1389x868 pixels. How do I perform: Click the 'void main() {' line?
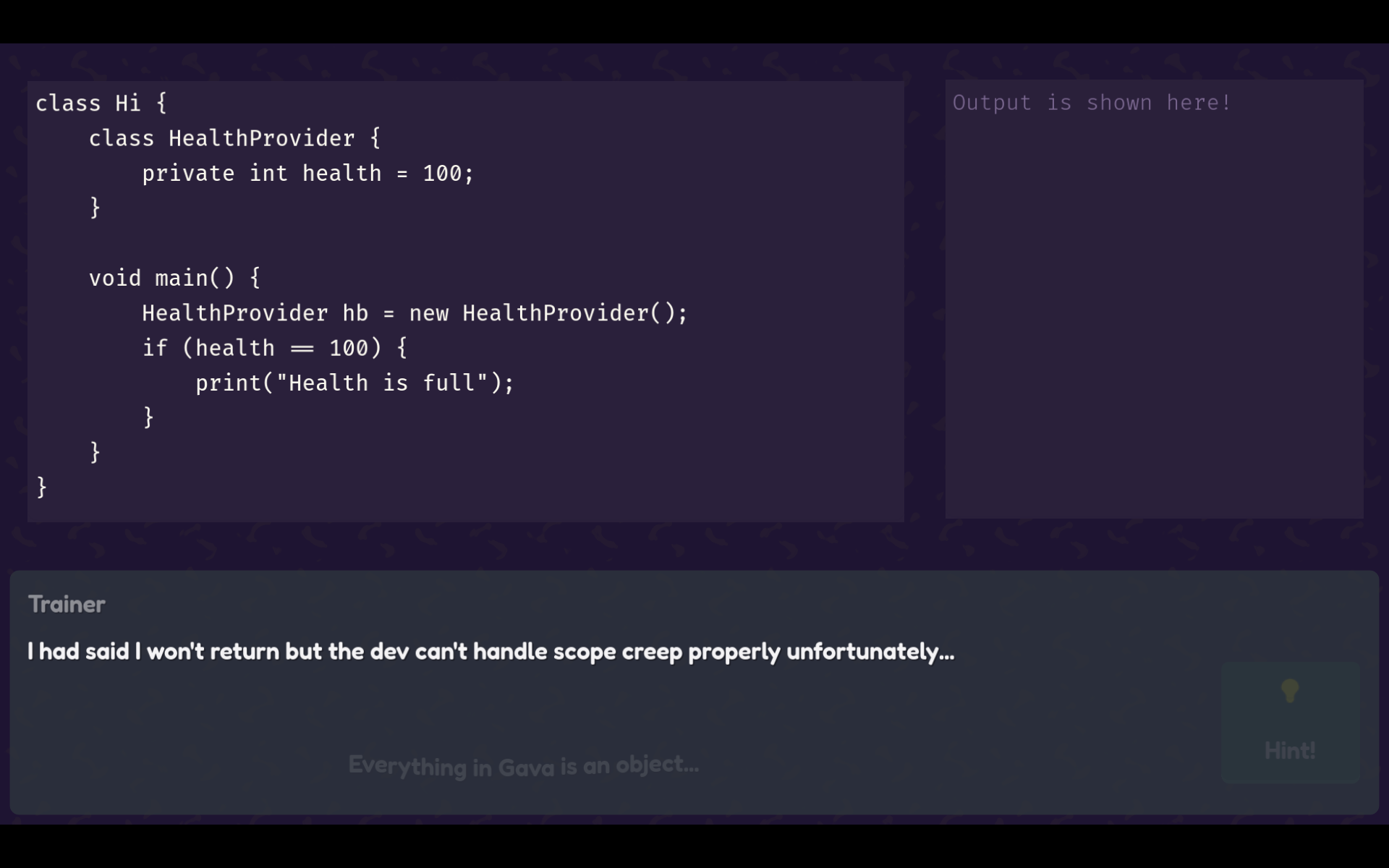[174, 278]
